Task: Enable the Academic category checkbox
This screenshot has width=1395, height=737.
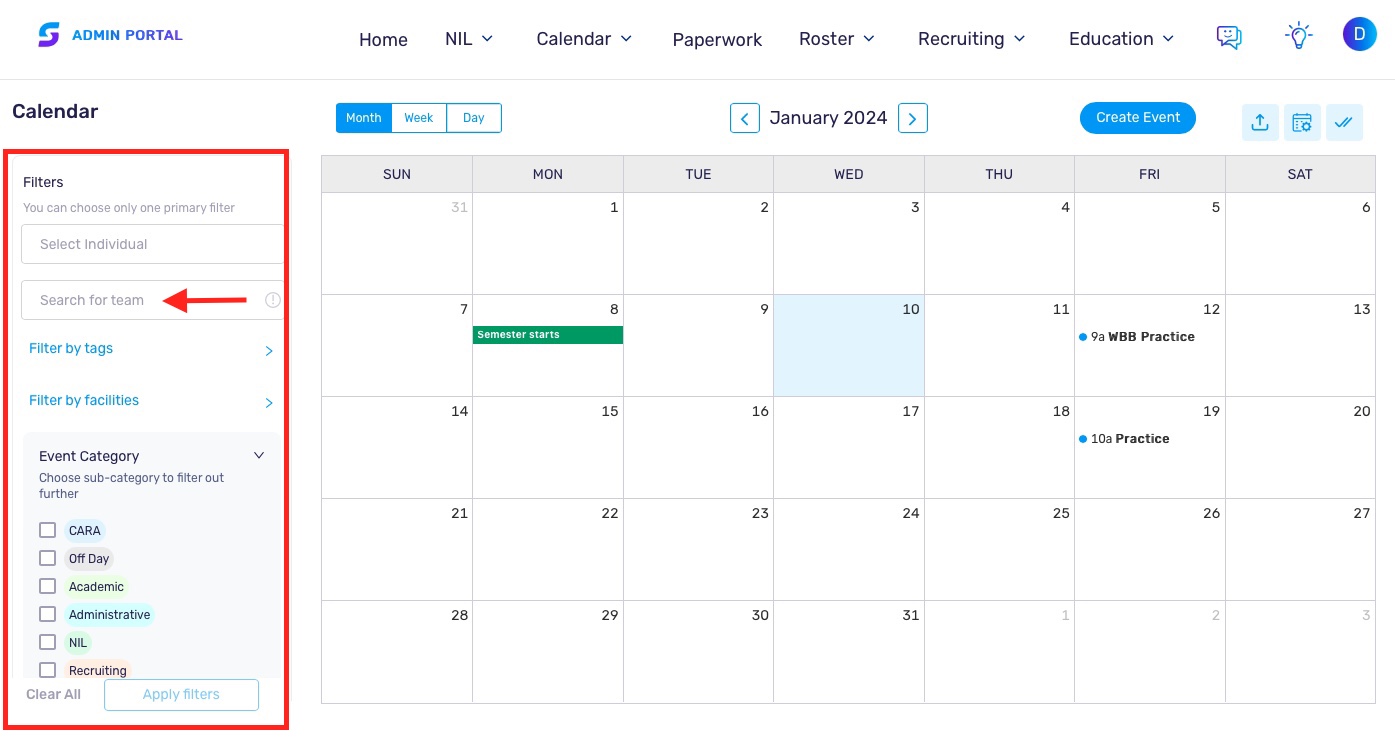Action: point(47,586)
